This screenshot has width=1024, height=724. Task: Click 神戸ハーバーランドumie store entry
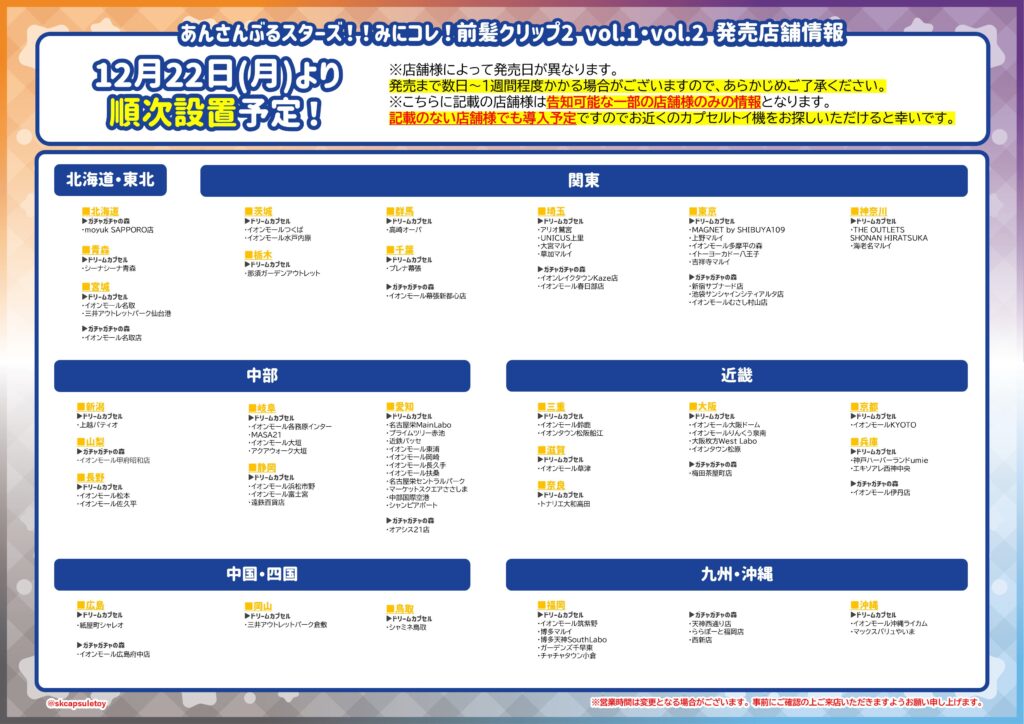point(890,460)
